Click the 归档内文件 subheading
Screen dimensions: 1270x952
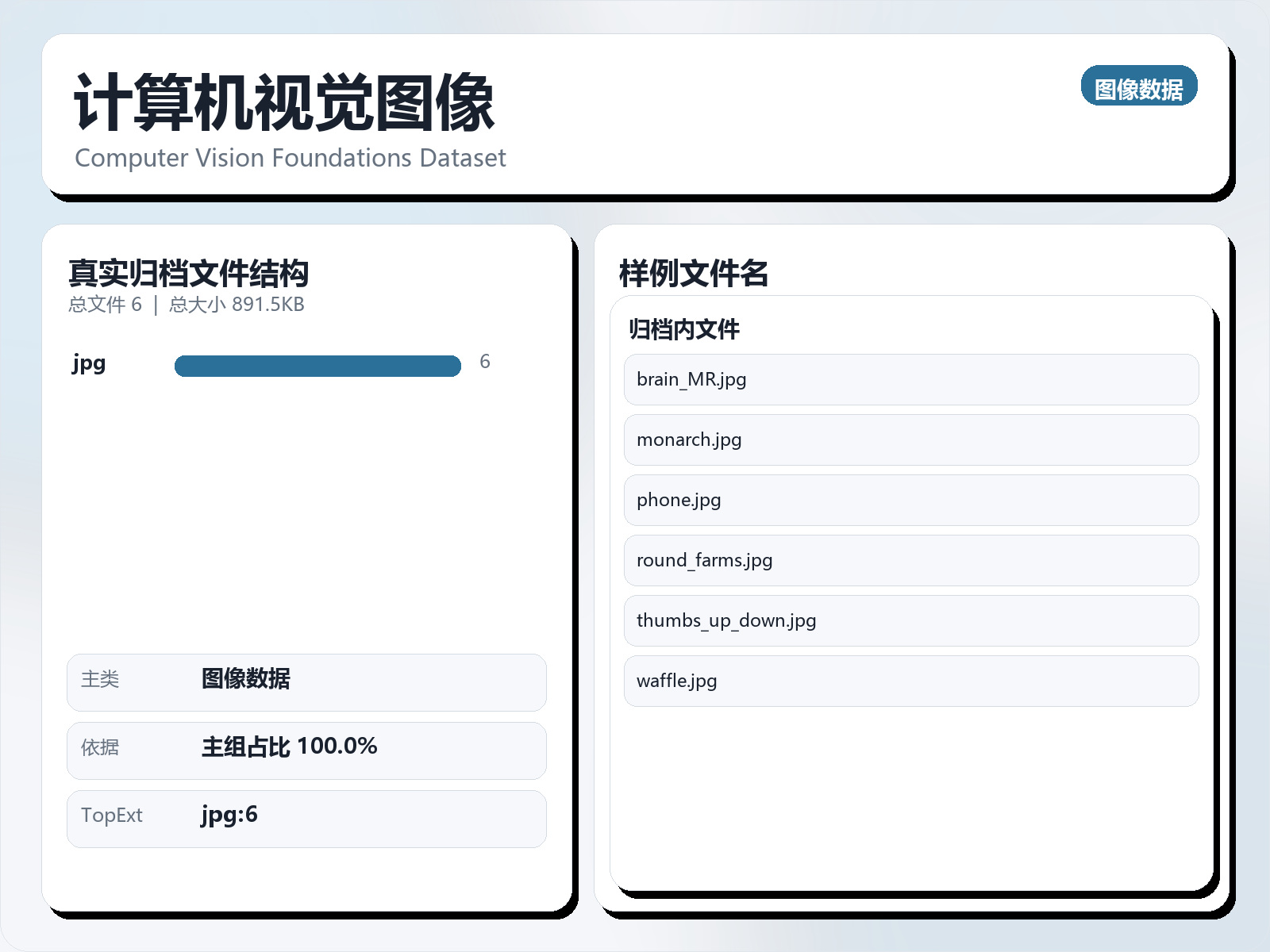683,329
